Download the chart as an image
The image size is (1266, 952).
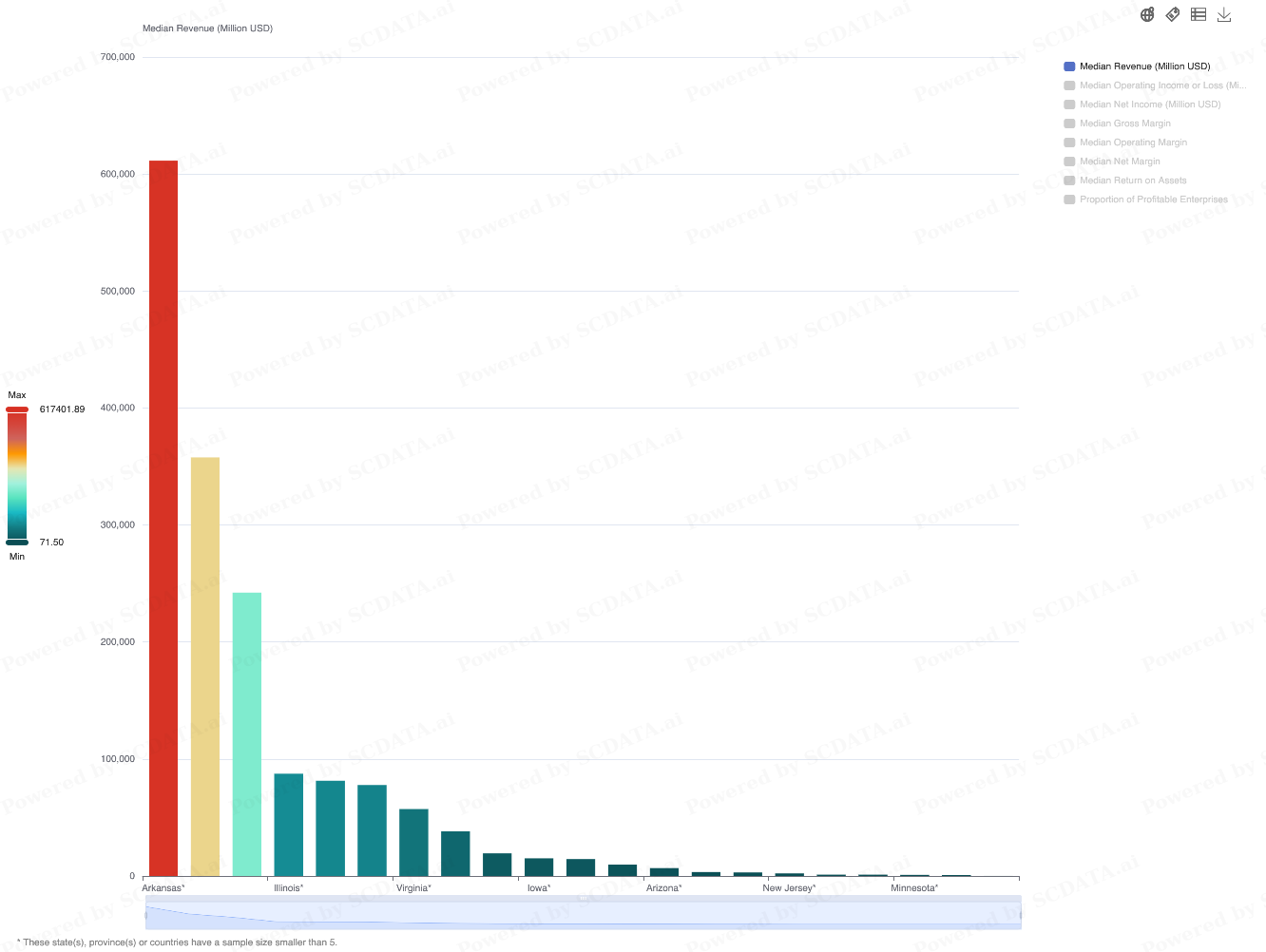click(x=1224, y=14)
